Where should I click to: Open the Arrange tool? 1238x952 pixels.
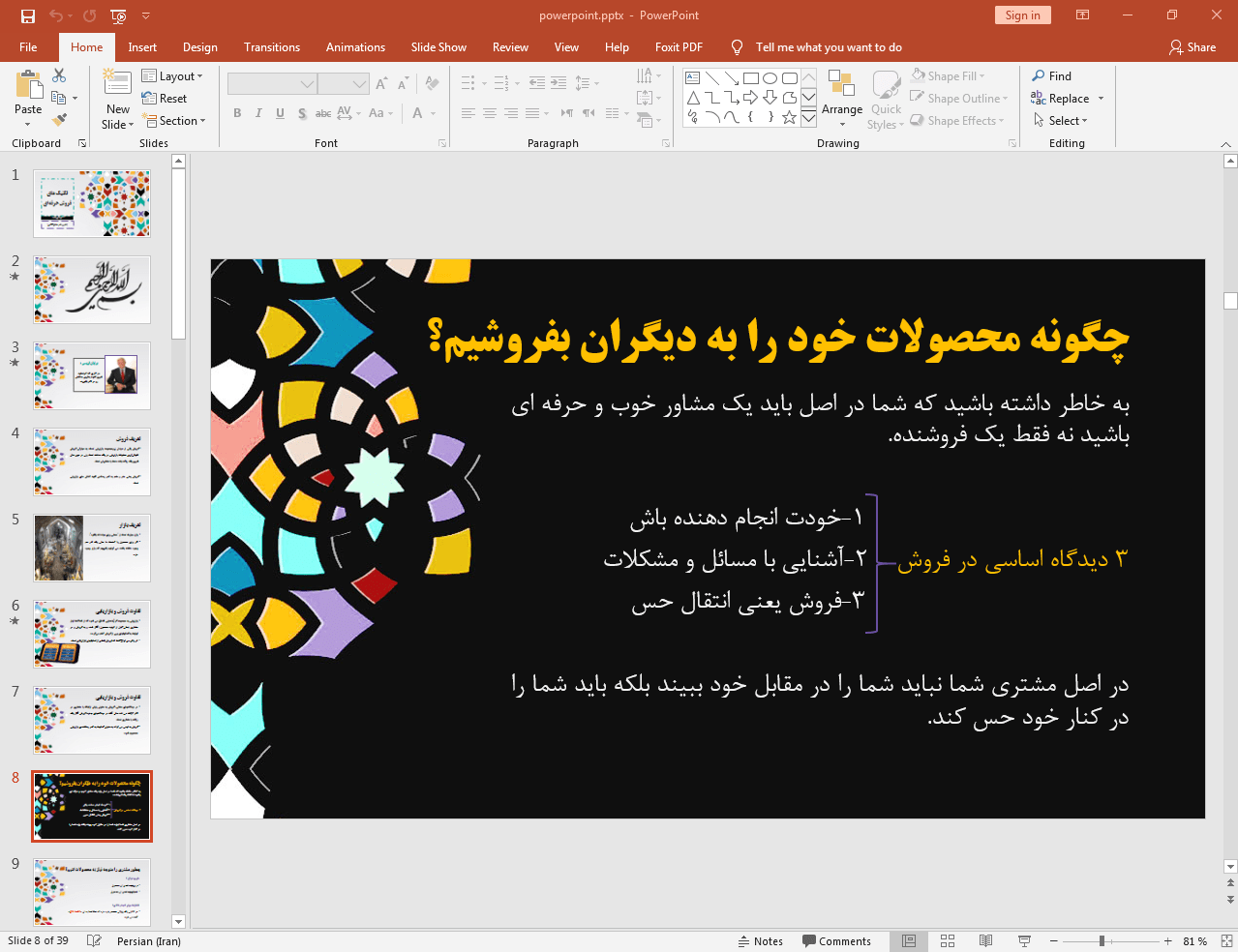[841, 97]
